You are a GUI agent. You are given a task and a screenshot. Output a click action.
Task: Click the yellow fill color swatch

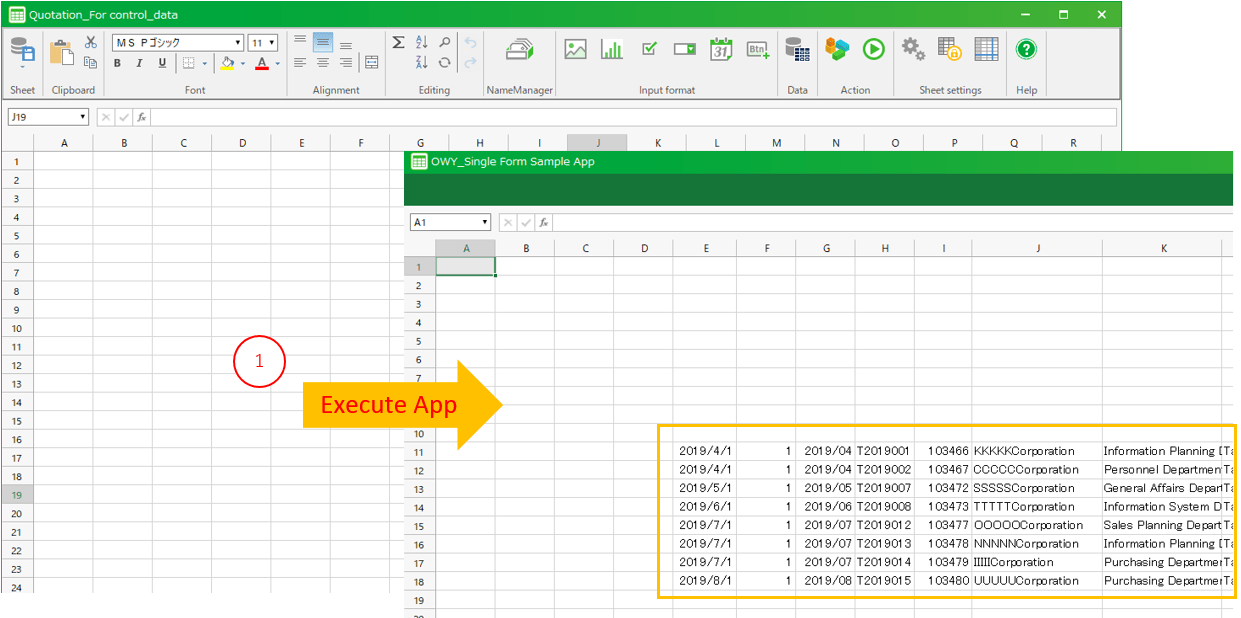(x=228, y=63)
